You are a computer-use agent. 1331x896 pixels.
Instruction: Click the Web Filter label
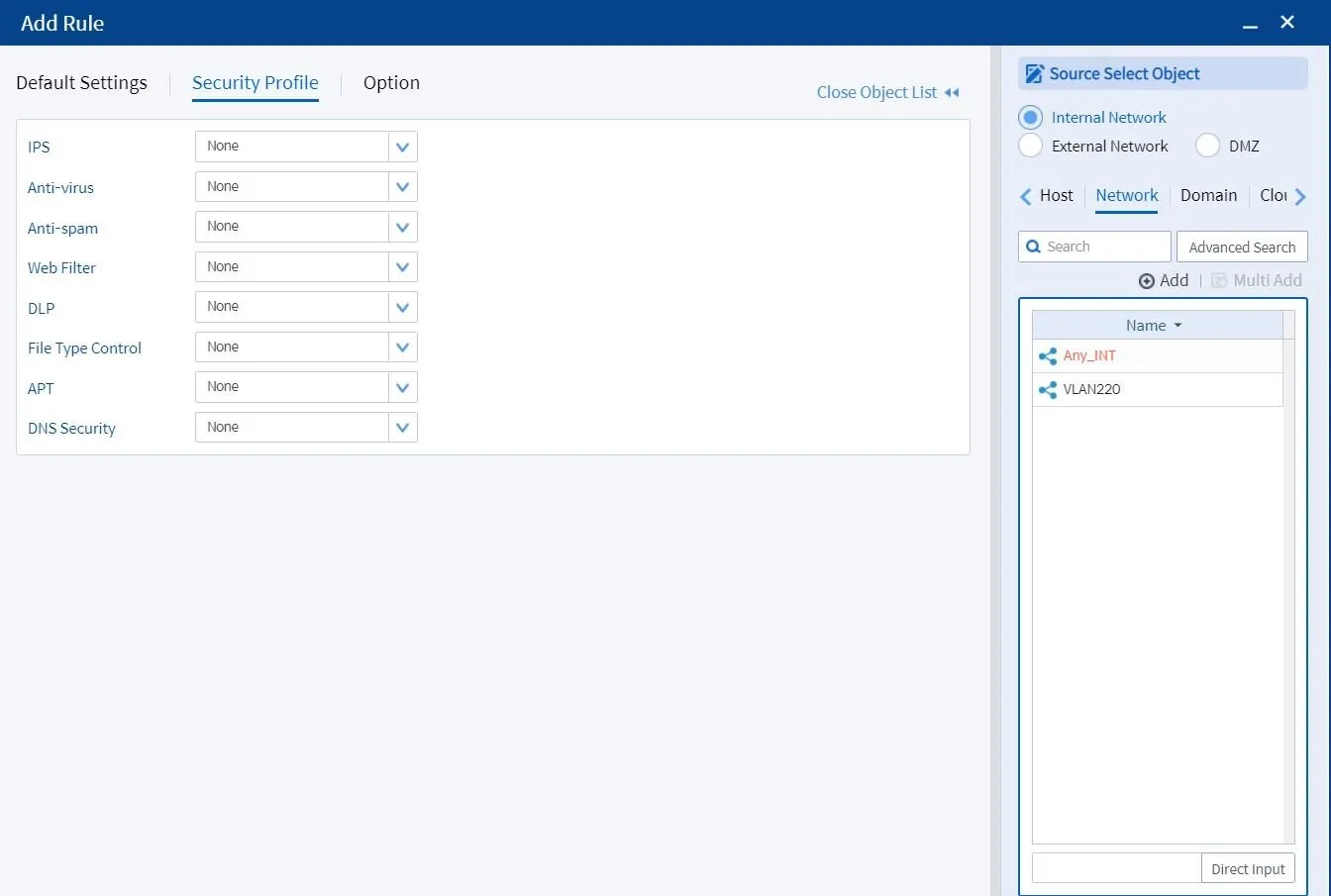[x=61, y=268]
